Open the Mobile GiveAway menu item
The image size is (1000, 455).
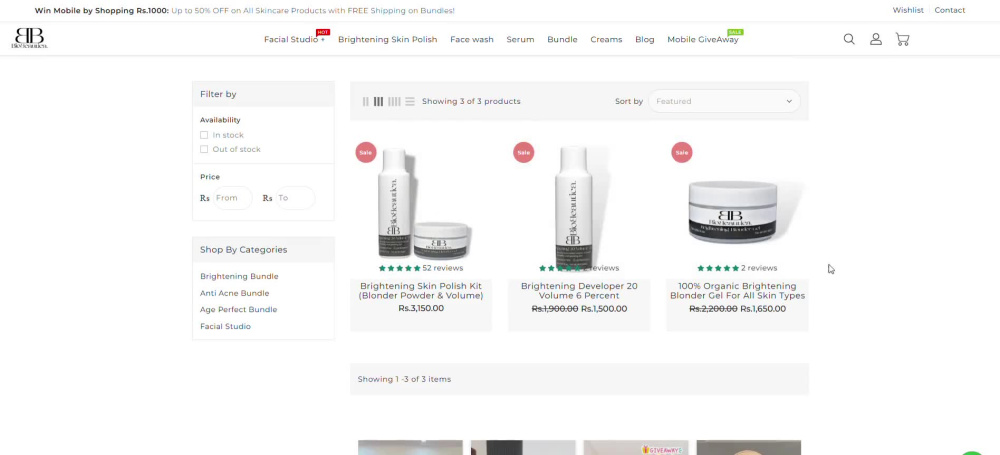[703, 40]
